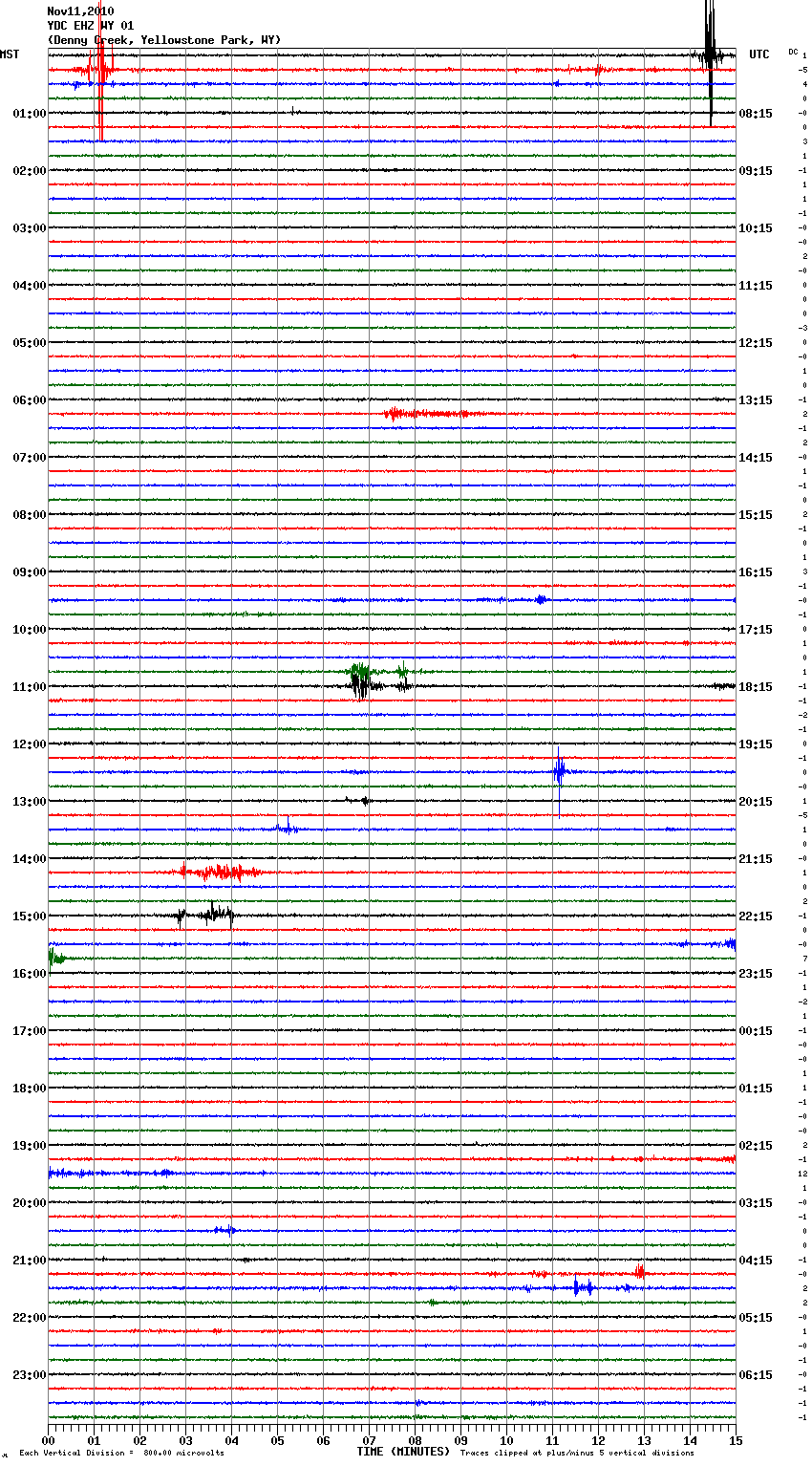This screenshot has height=1466, width=812.
Task: Click the Denny Creek, Yellowstone Park location label
Action: (x=163, y=40)
